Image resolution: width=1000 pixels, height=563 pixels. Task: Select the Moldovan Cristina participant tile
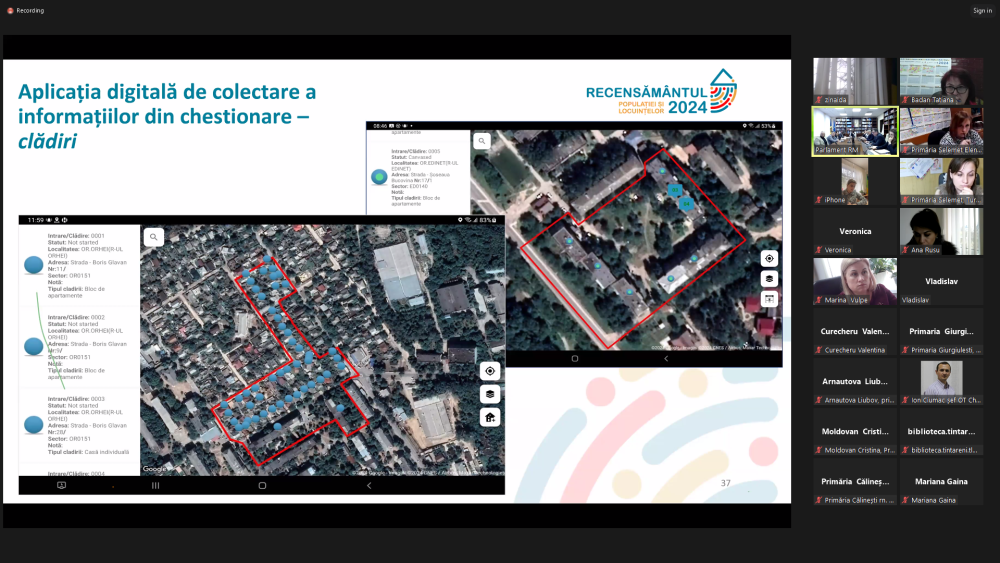(855, 432)
